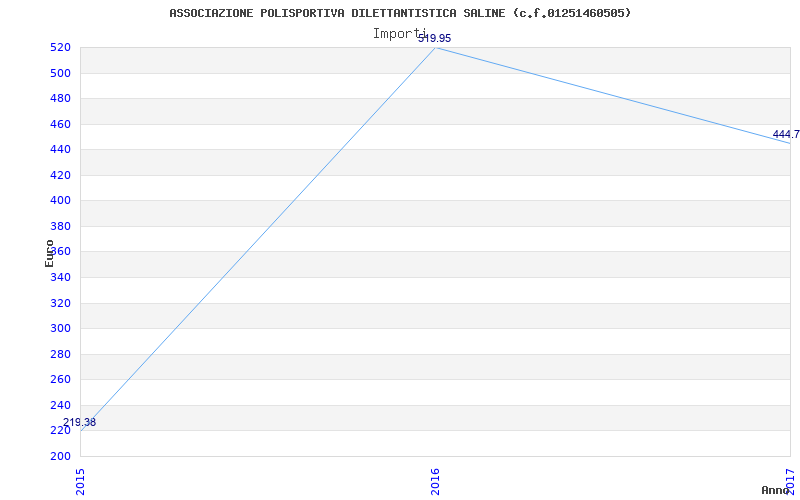This screenshot has width=800, height=500.
Task: Click the 520 y-axis tick label
Action: [x=60, y=48]
